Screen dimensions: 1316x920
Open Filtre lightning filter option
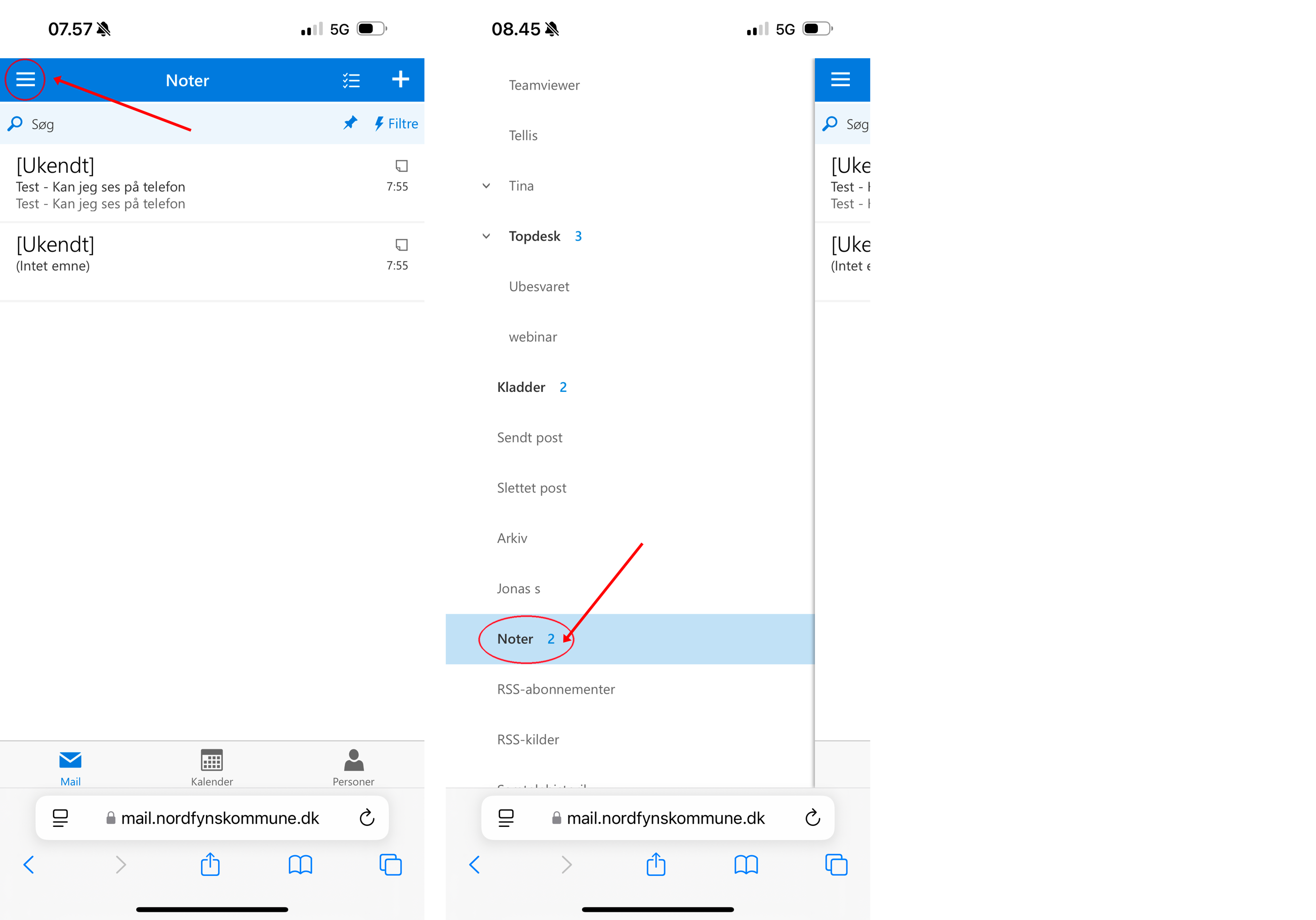396,124
